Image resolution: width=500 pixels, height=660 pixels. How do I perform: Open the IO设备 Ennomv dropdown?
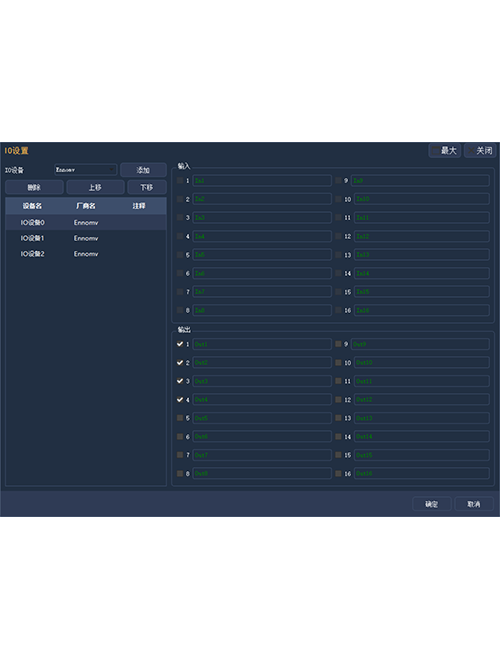point(86,170)
